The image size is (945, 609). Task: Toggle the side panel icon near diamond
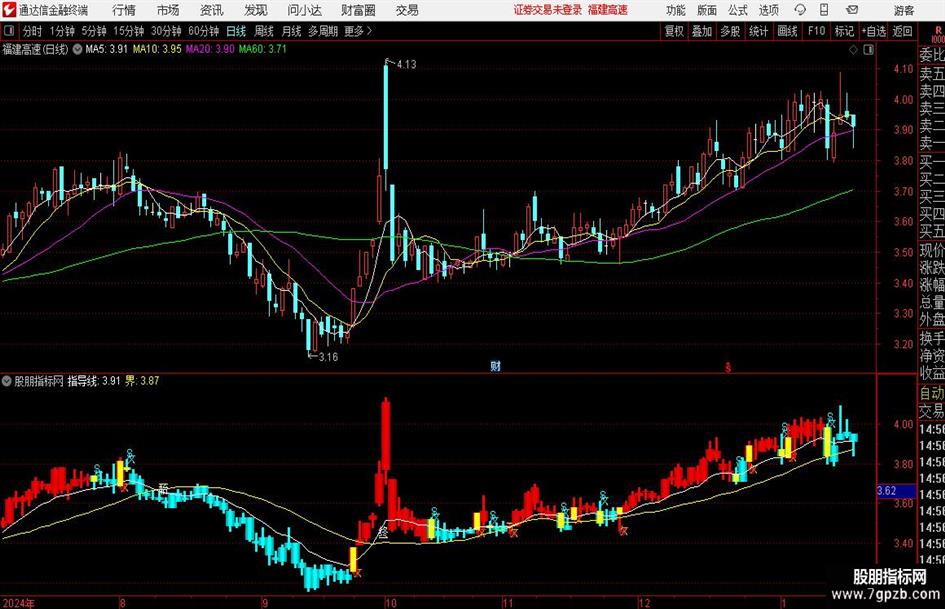[868, 50]
